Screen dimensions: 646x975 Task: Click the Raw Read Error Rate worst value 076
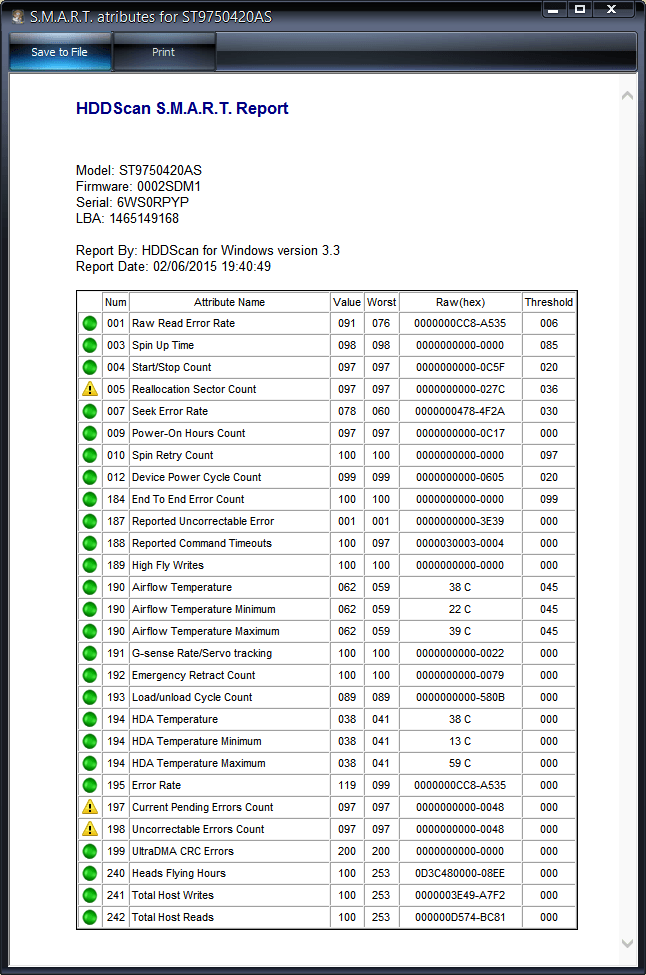[381, 323]
